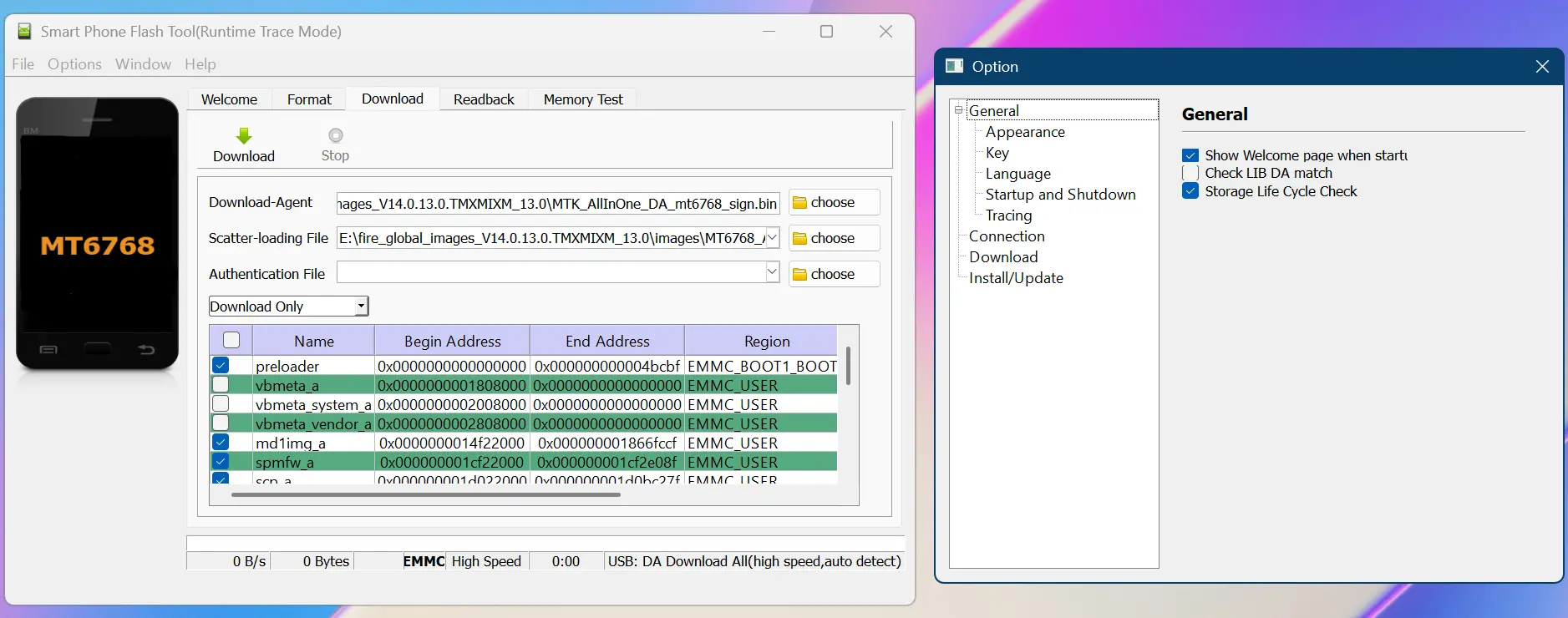Uncheck the preloader partition checkbox
The image size is (1568, 618).
(x=221, y=365)
